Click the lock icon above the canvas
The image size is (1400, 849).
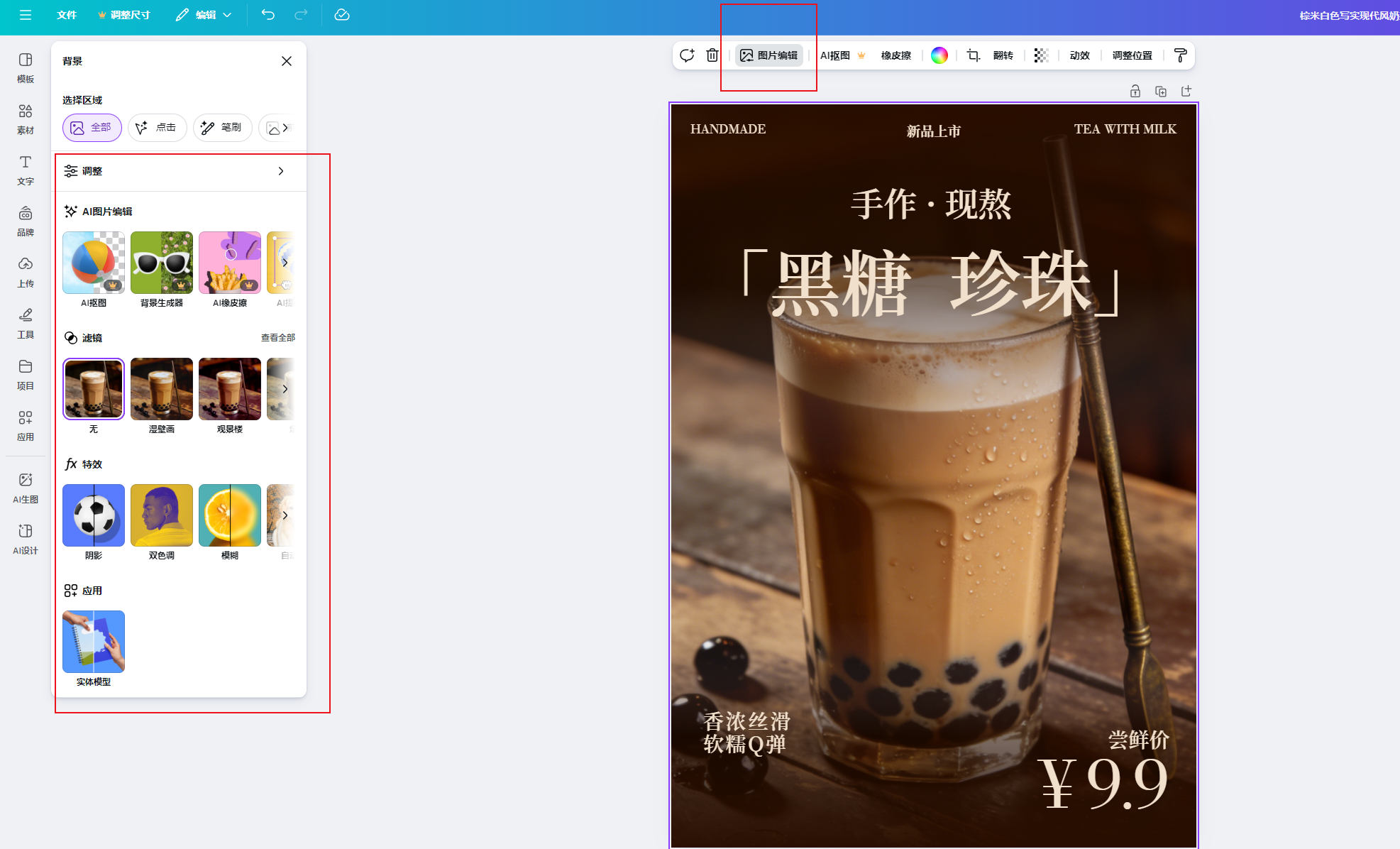tap(1135, 91)
